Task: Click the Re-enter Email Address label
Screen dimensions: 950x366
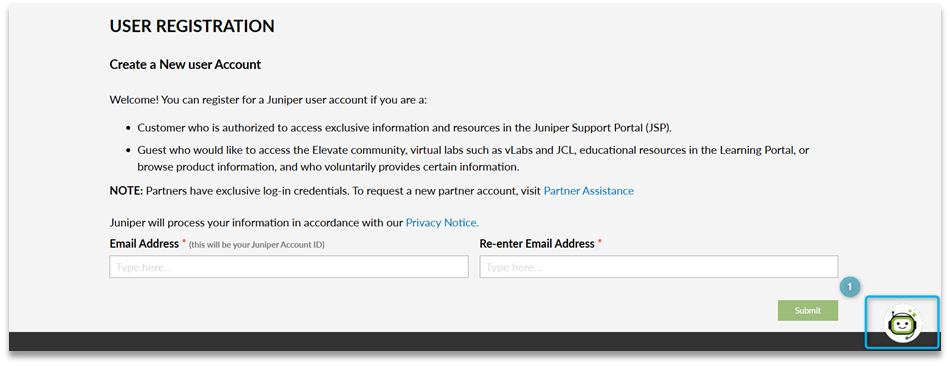Action: 537,244
